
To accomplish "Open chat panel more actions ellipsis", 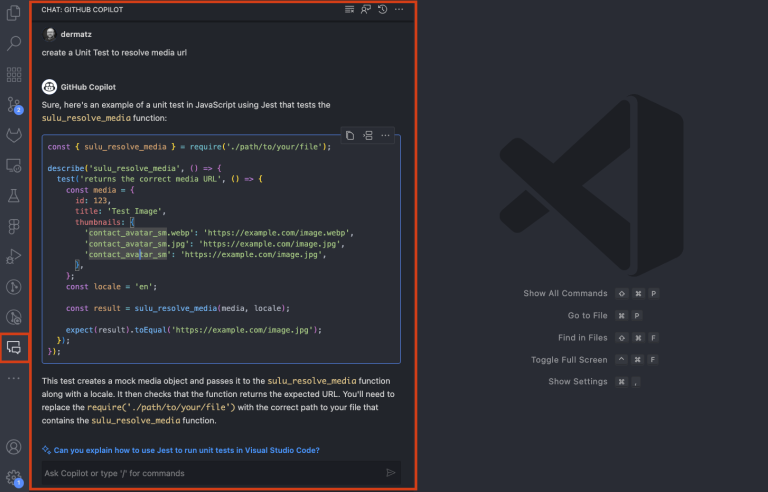I will click(x=399, y=9).
